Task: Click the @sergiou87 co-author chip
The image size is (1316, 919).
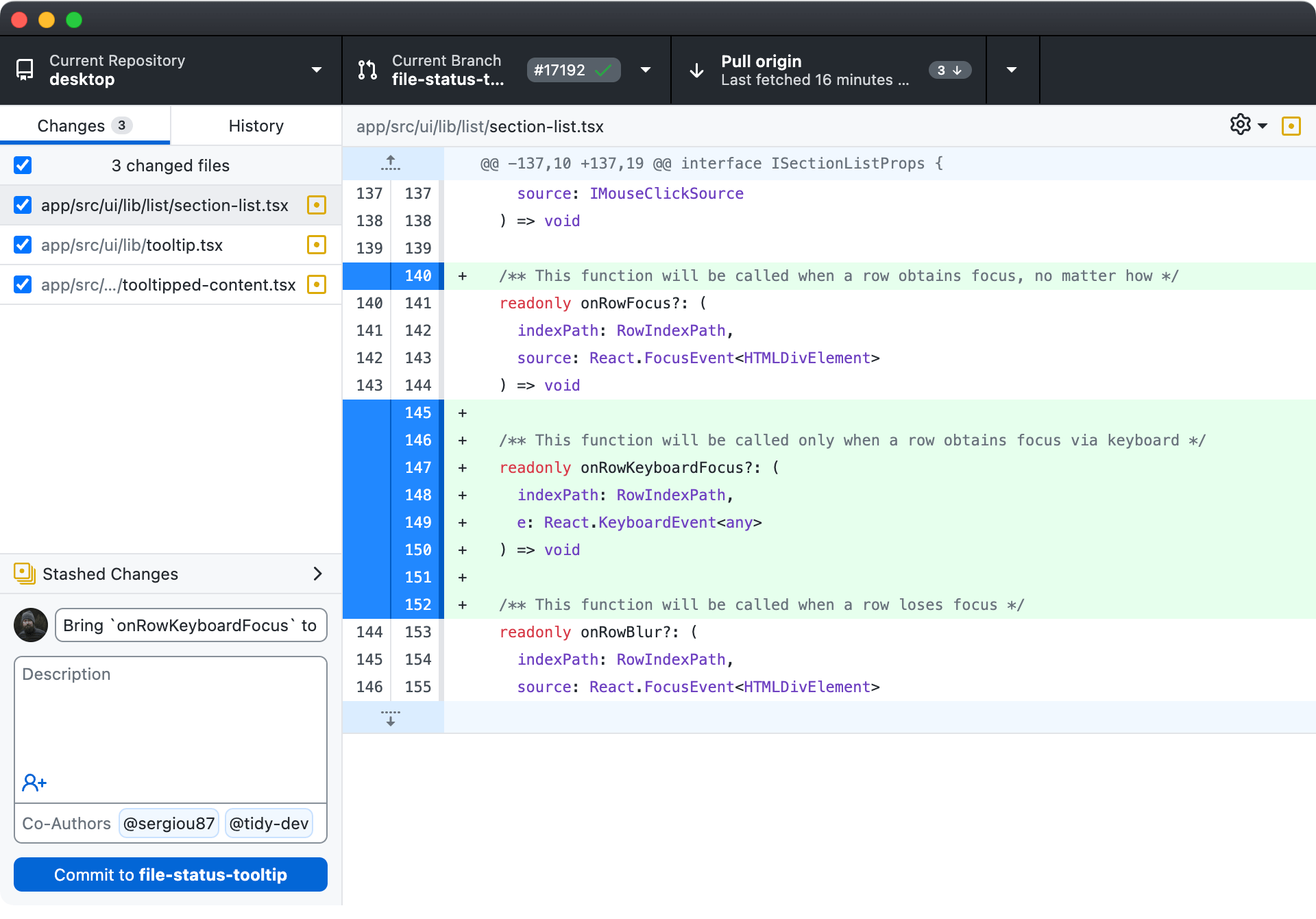Action: click(169, 823)
